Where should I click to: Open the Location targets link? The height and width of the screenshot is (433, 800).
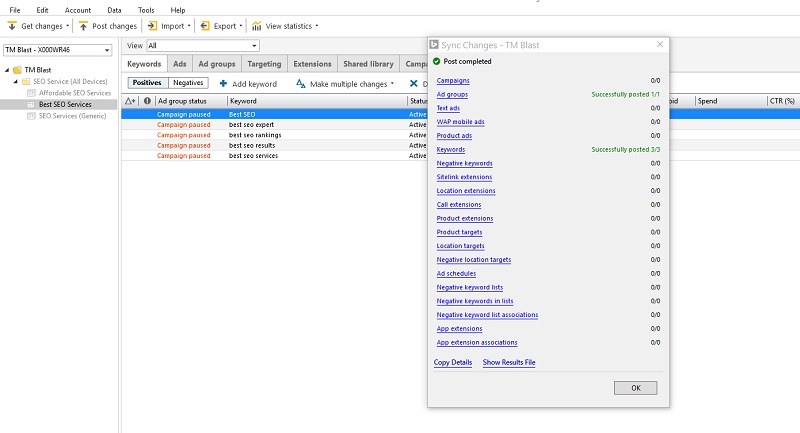461,246
